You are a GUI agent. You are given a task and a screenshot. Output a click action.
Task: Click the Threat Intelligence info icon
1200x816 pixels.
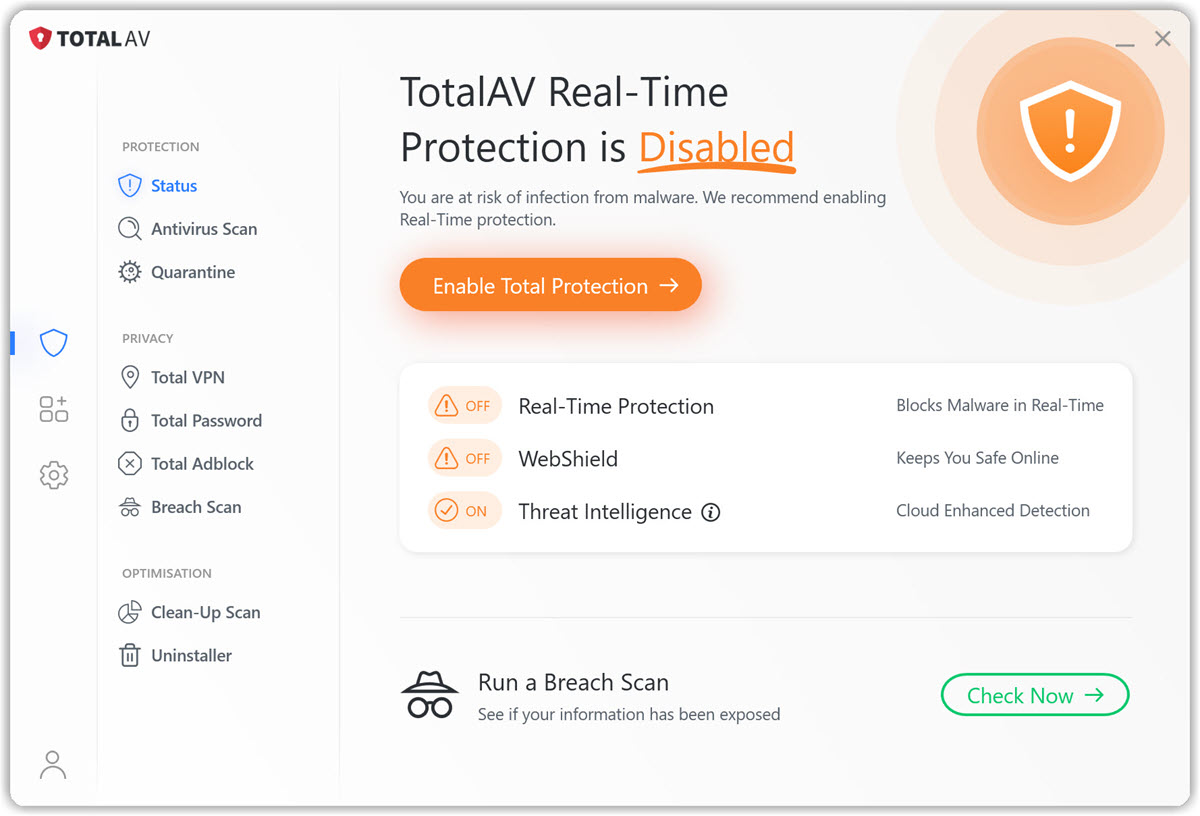click(711, 512)
